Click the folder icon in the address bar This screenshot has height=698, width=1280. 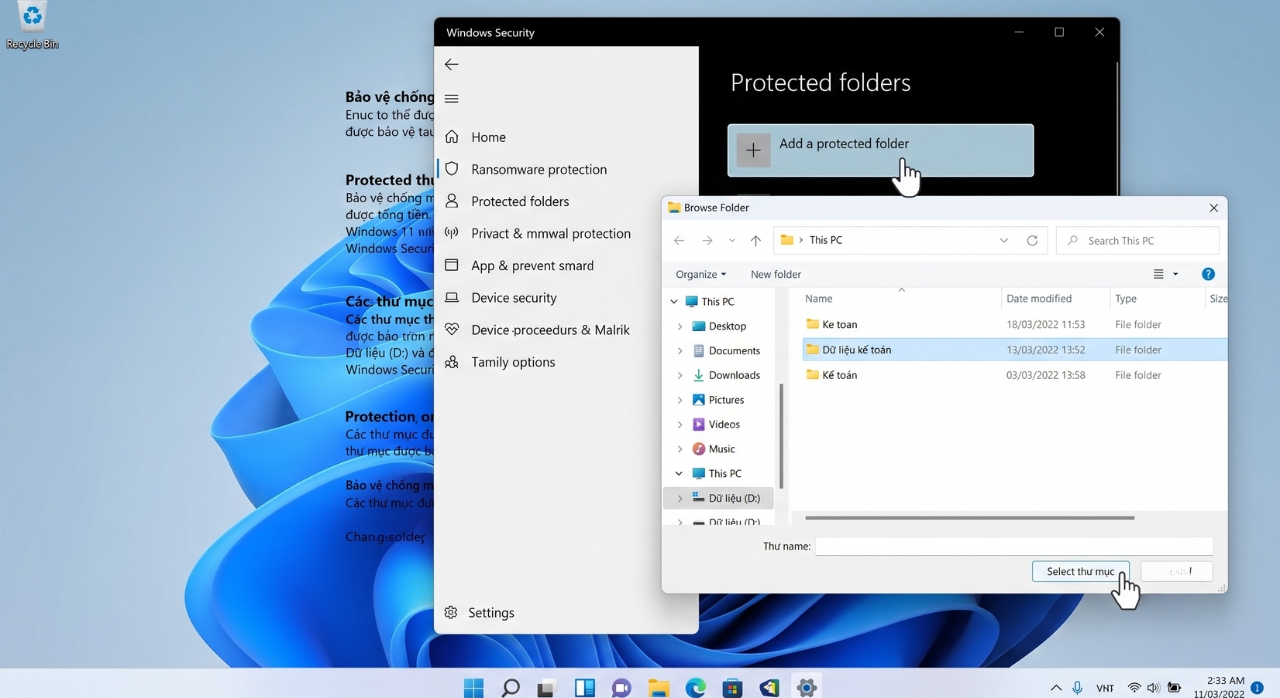(x=787, y=240)
